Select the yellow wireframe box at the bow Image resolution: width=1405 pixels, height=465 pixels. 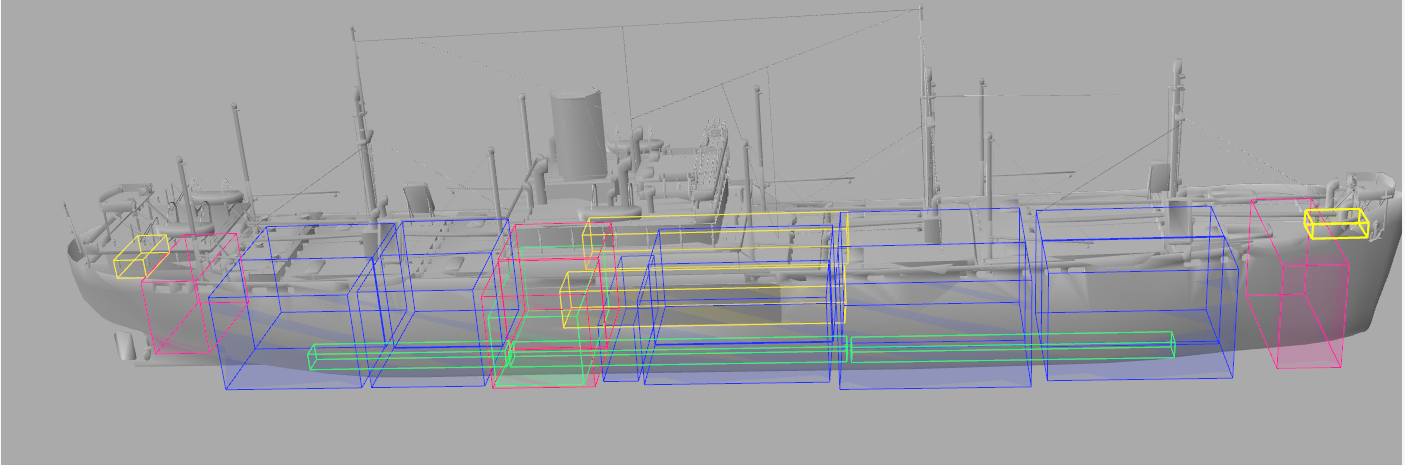pos(1336,224)
